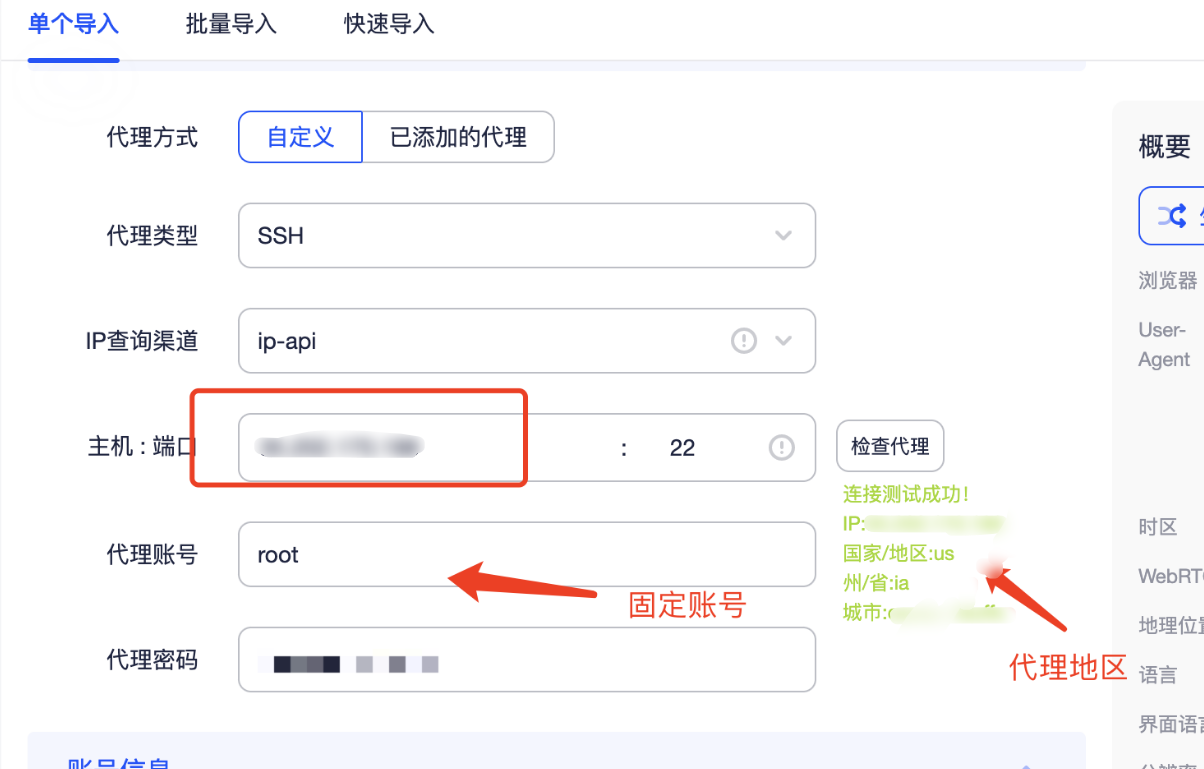The image size is (1204, 769).
Task: Click the 代理密码 password field
Action: click(x=526, y=660)
